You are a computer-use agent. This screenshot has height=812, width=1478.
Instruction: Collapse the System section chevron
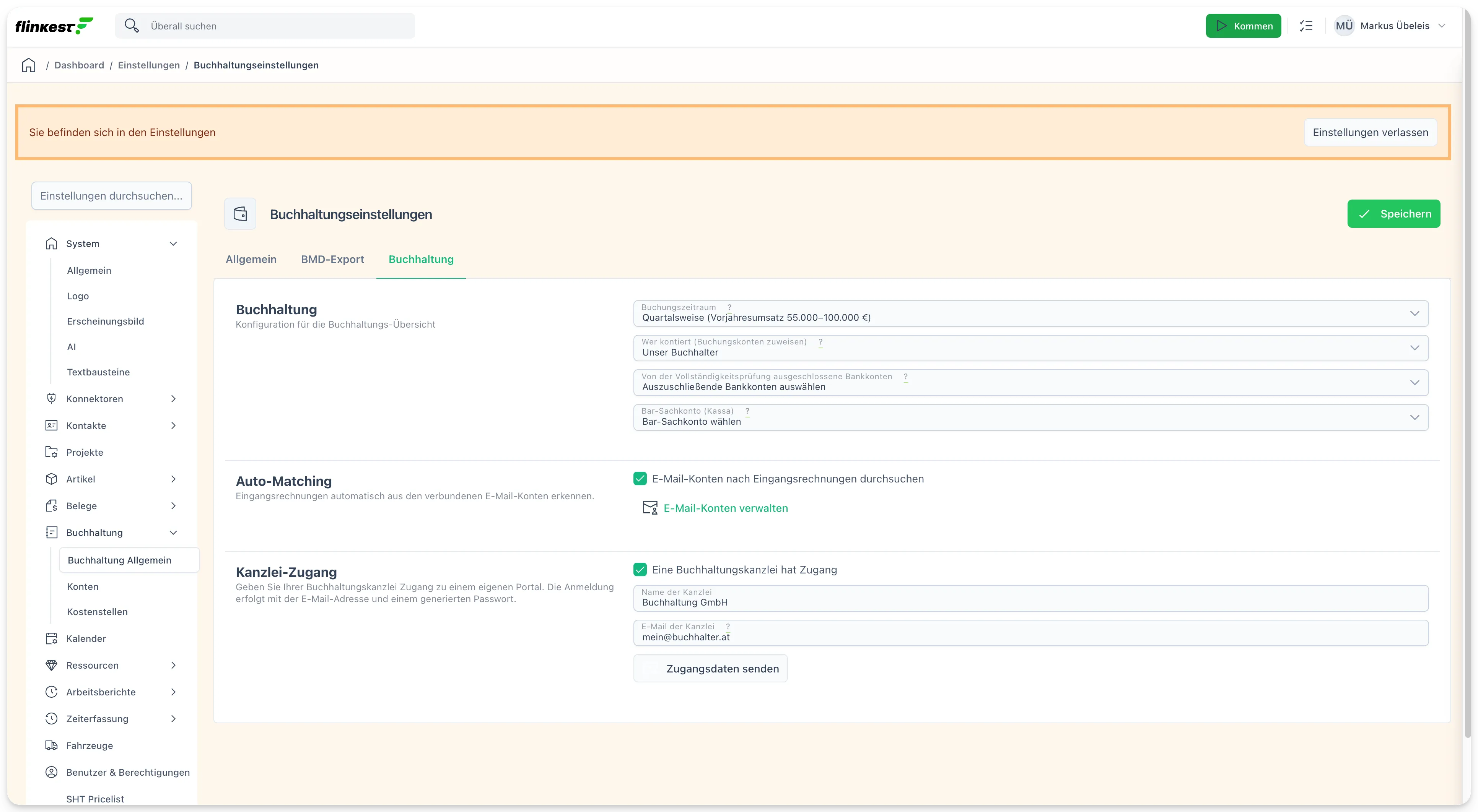pos(173,244)
